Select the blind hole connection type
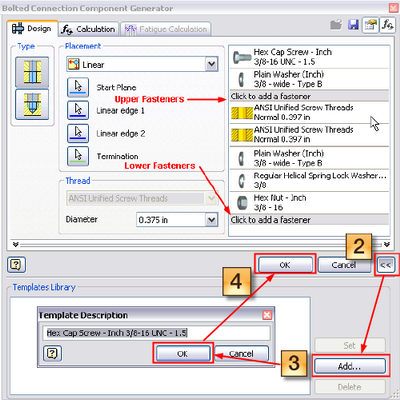 32,104
